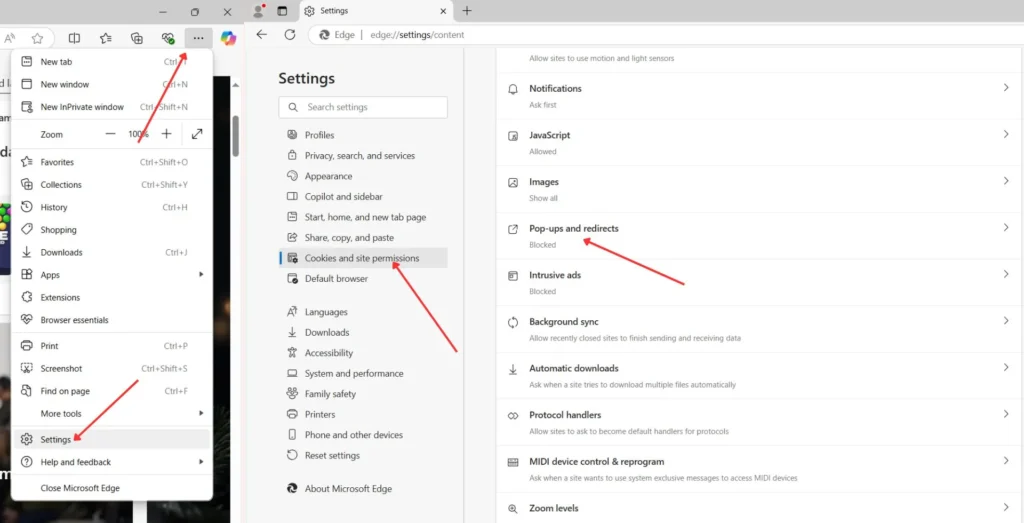This screenshot has width=1024, height=523.
Task: Open a New InPrivate window
Action: coord(112,107)
